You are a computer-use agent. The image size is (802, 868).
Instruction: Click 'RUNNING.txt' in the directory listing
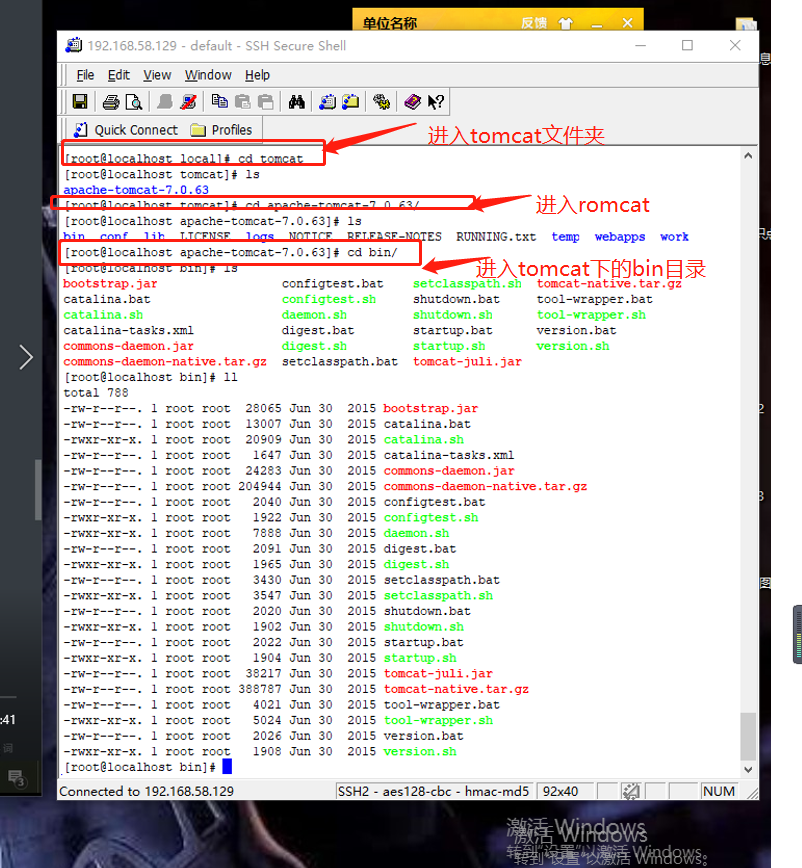496,237
